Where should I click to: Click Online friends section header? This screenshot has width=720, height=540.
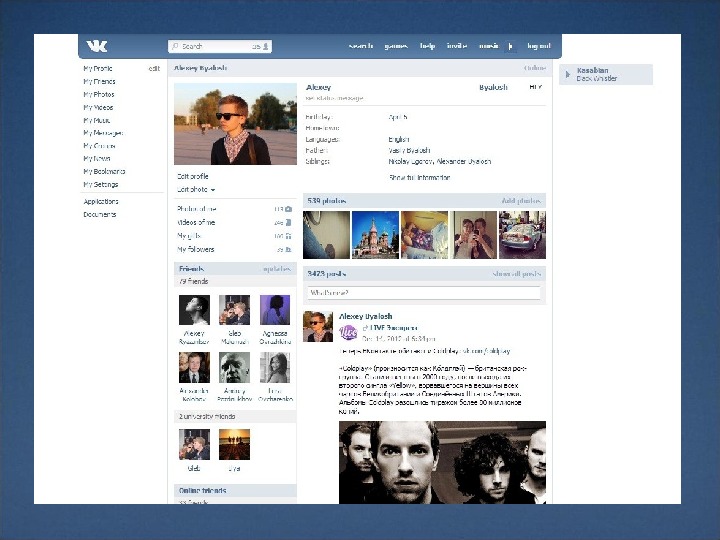pyautogui.click(x=235, y=490)
